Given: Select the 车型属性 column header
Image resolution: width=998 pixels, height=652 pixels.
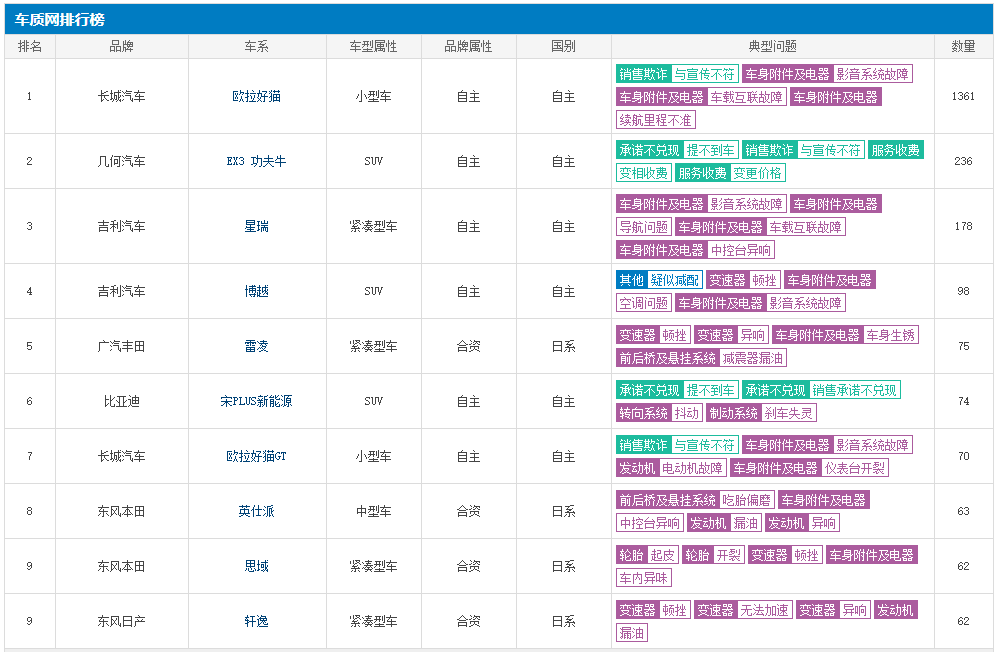Looking at the screenshot, I should [374, 46].
